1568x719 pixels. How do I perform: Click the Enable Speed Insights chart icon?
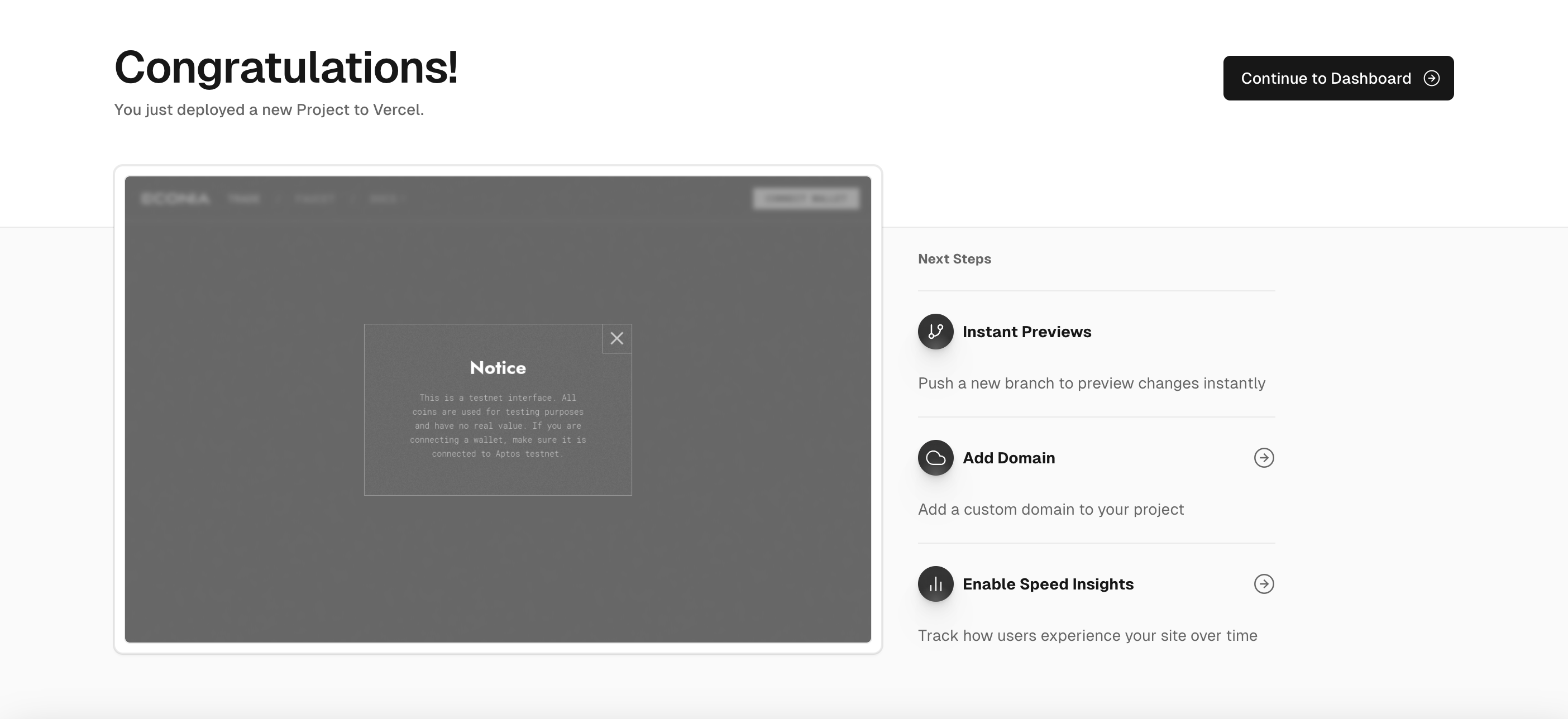tap(935, 584)
